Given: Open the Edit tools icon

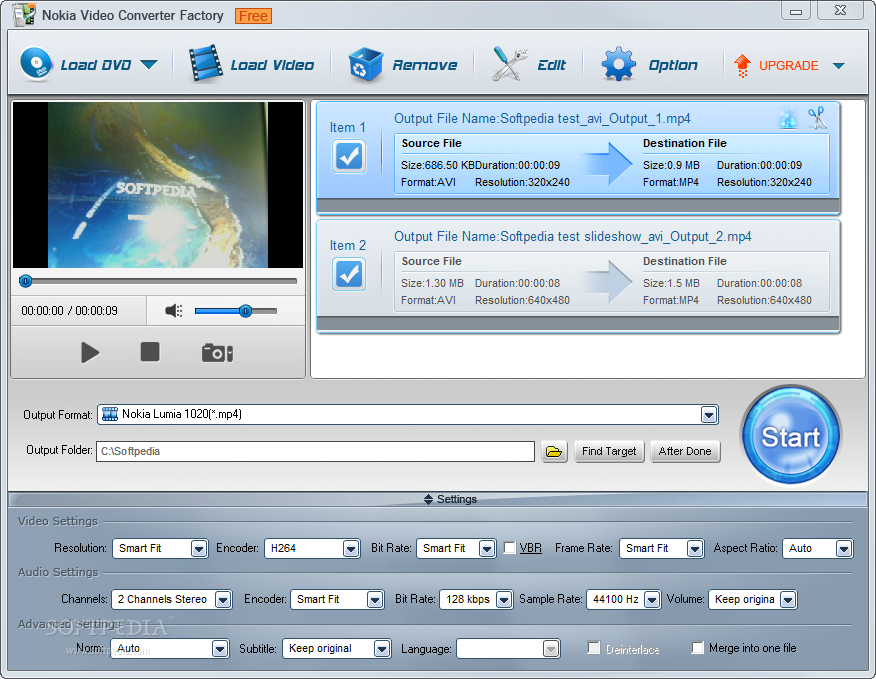Looking at the screenshot, I should pos(509,64).
